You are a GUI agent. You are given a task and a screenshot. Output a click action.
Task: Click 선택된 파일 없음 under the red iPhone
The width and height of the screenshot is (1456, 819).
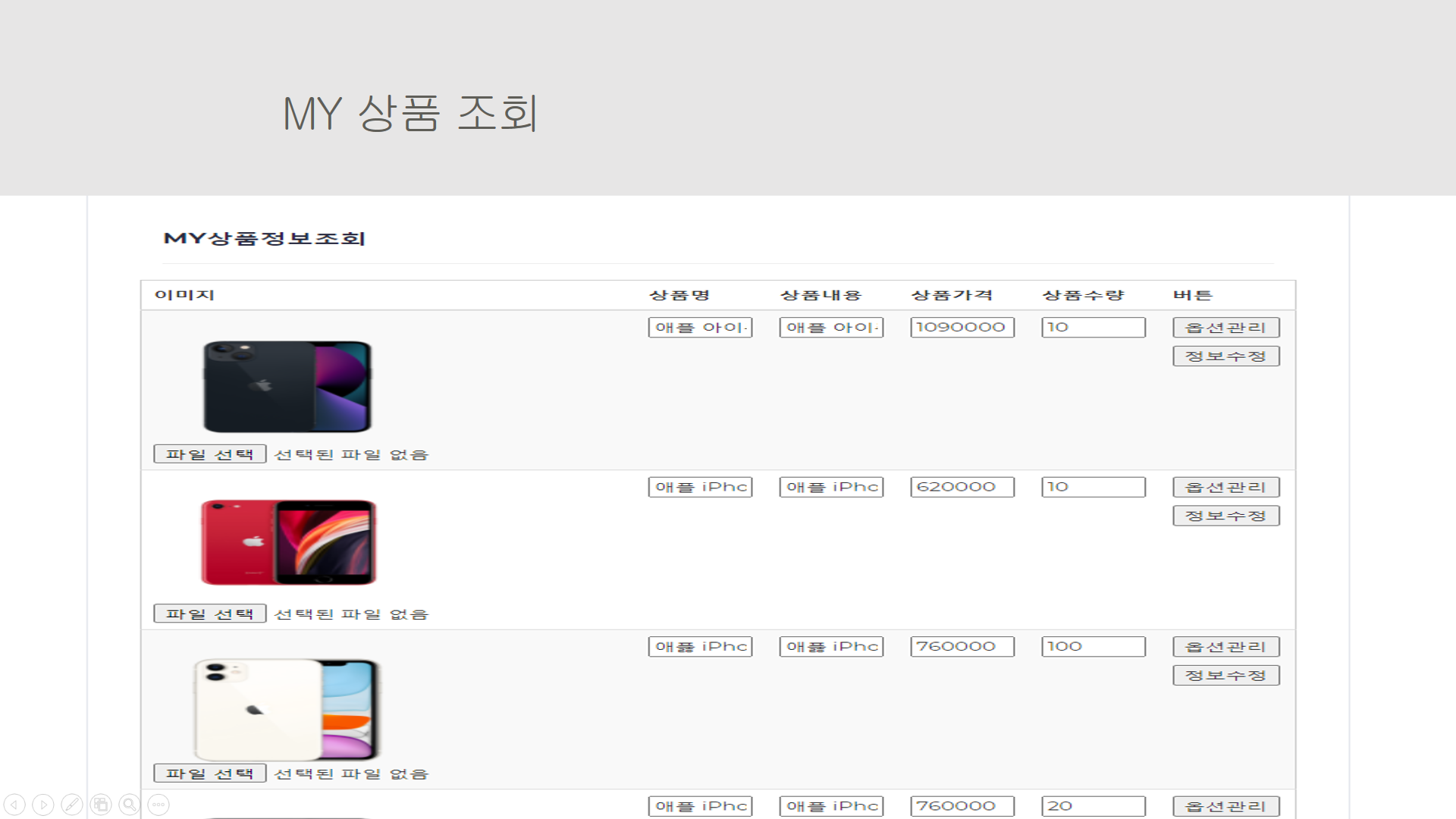point(351,614)
